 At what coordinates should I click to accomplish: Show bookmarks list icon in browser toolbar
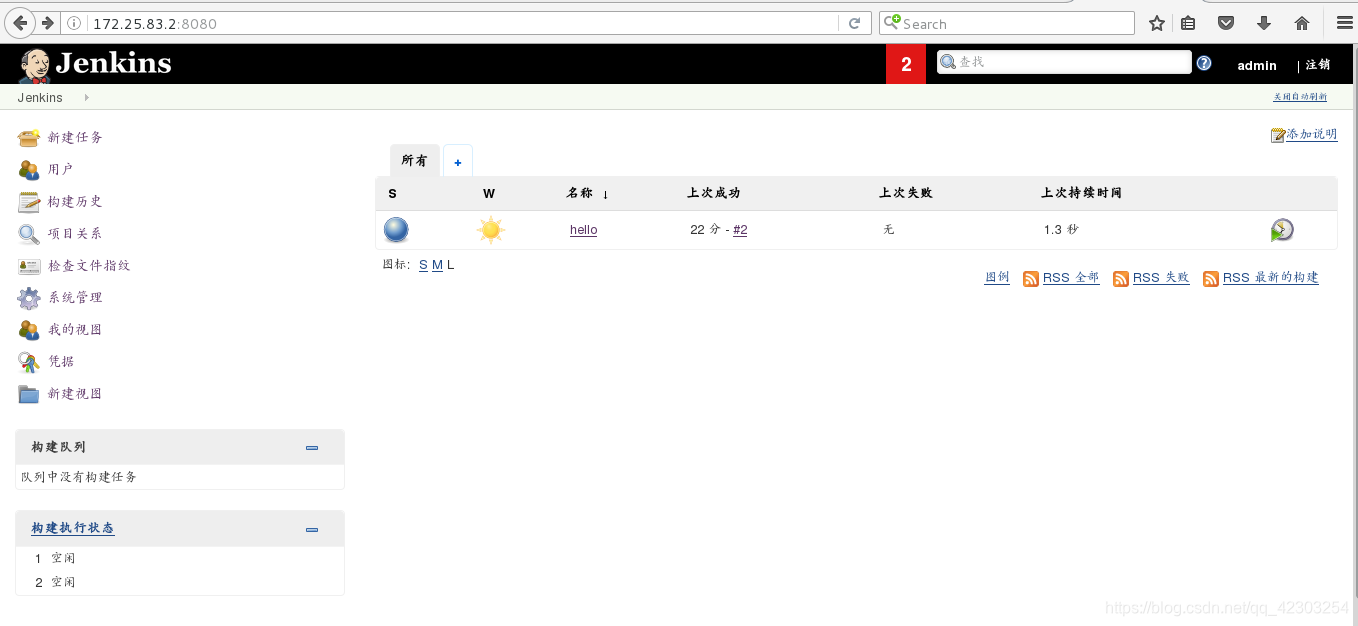1188,23
